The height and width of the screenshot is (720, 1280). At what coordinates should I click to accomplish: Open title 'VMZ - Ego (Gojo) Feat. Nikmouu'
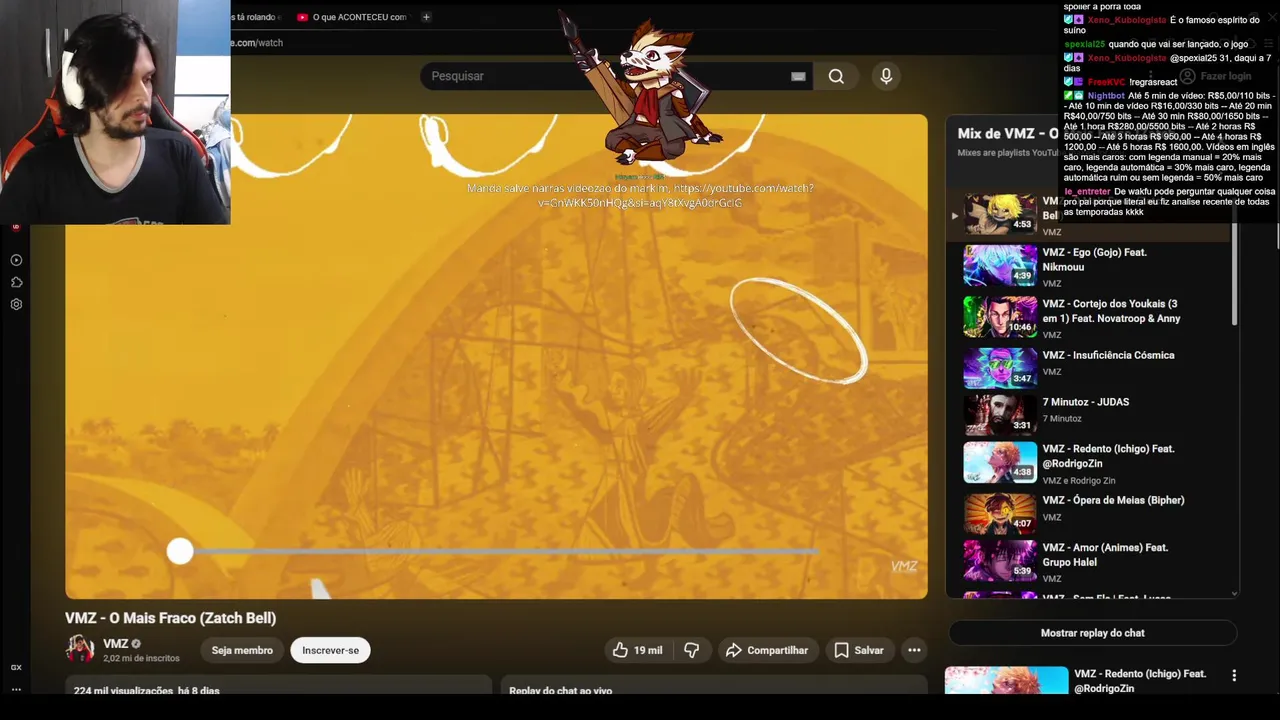point(1094,259)
